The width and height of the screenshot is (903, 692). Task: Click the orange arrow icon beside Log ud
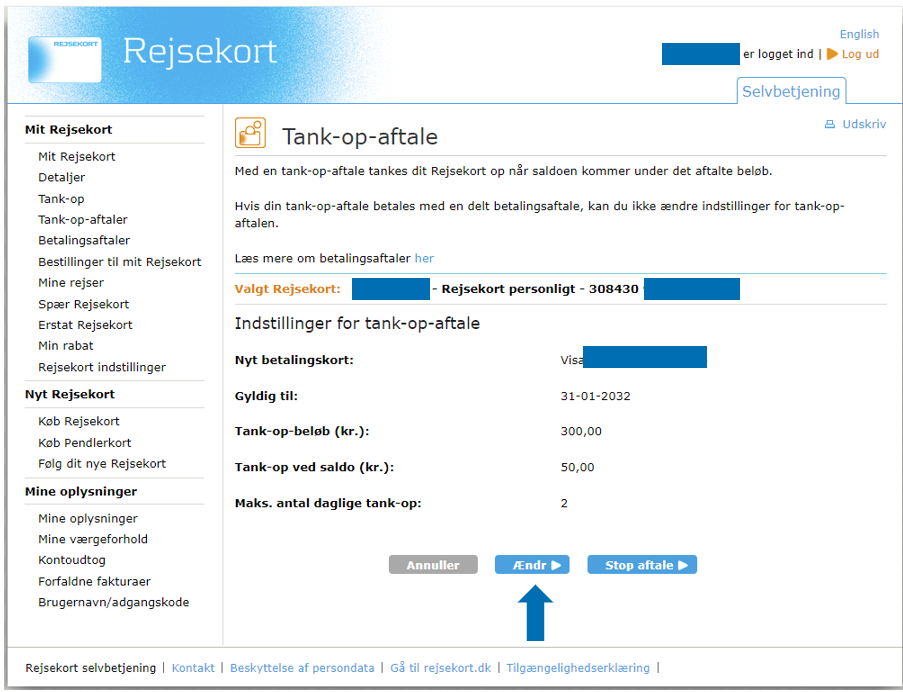(832, 54)
